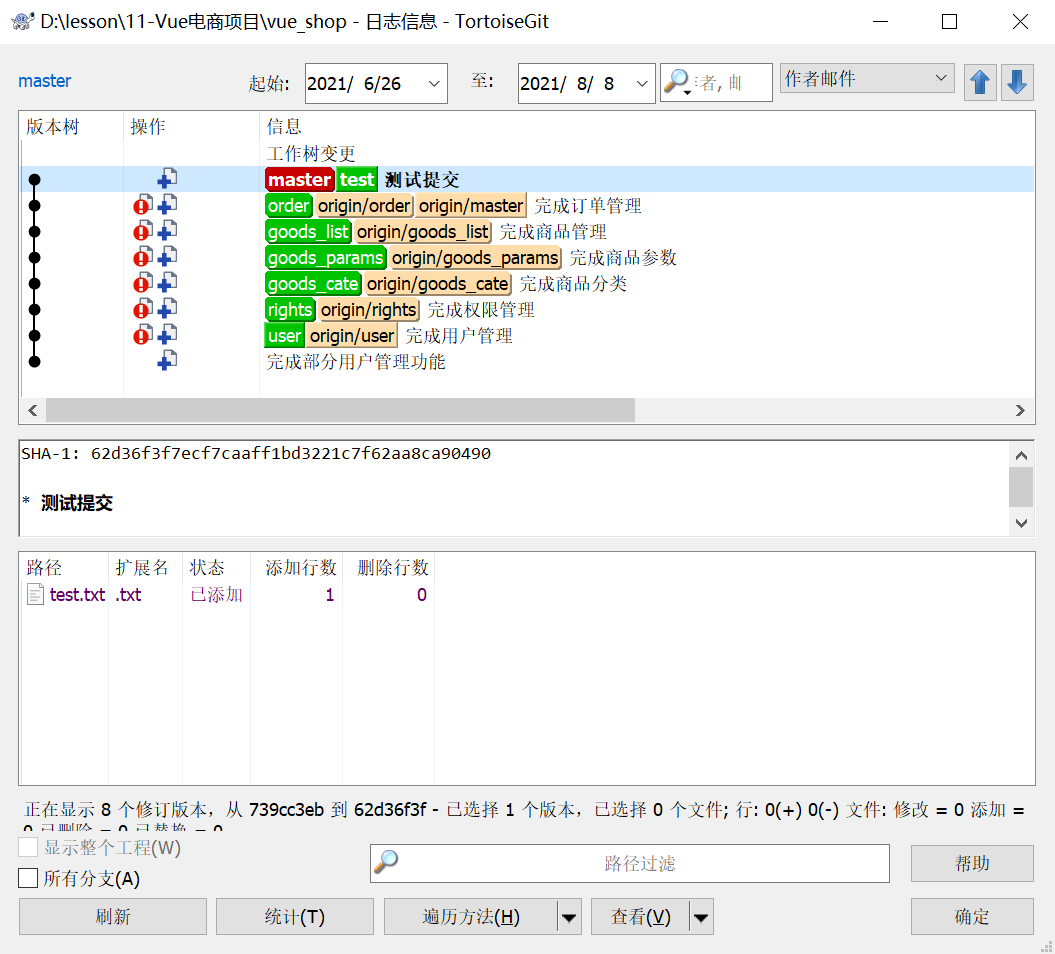This screenshot has width=1055, height=954.
Task: Toggle the 所有分支(A) checkbox
Action: (28, 878)
